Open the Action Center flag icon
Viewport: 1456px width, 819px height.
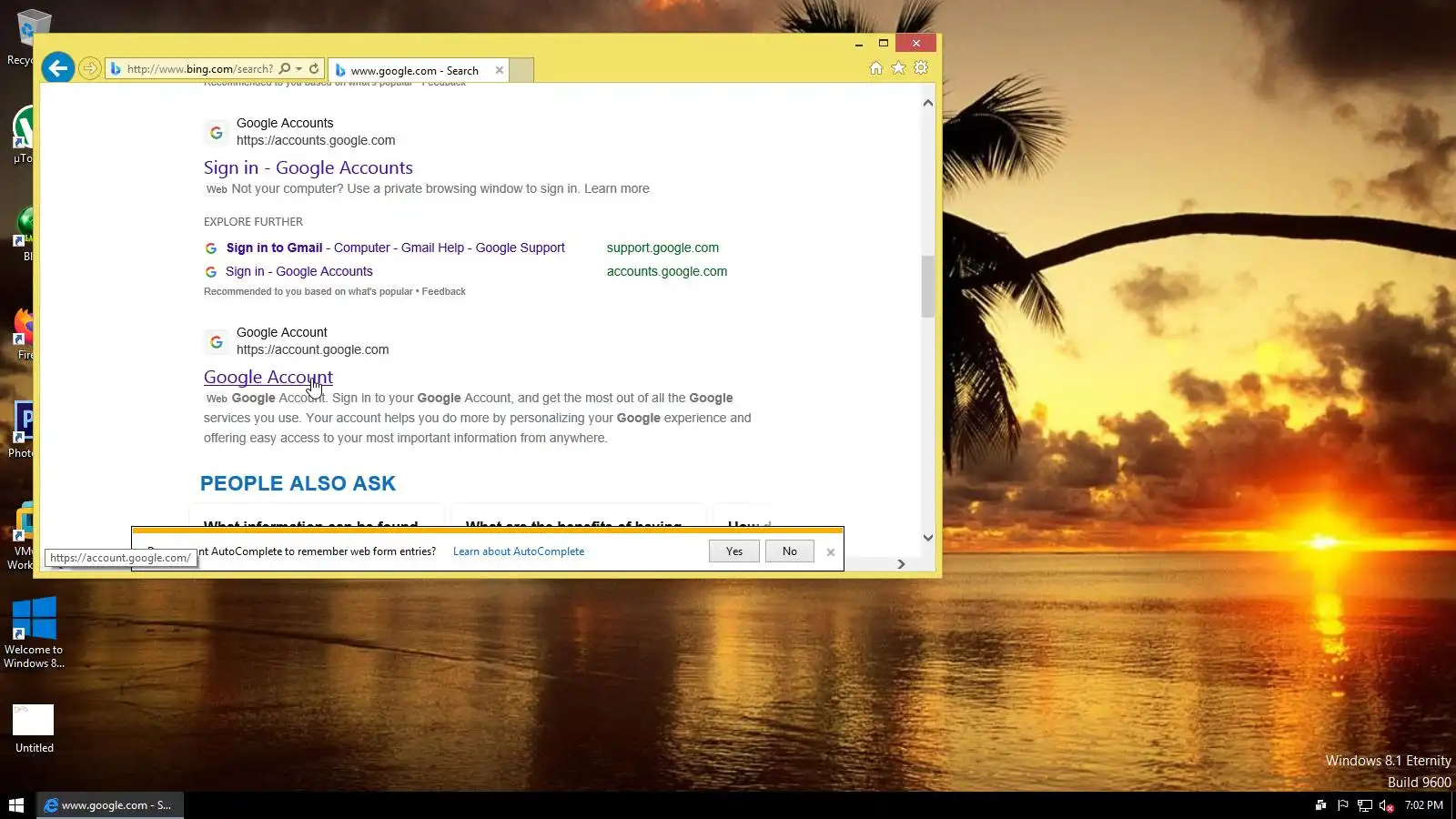[1343, 805]
